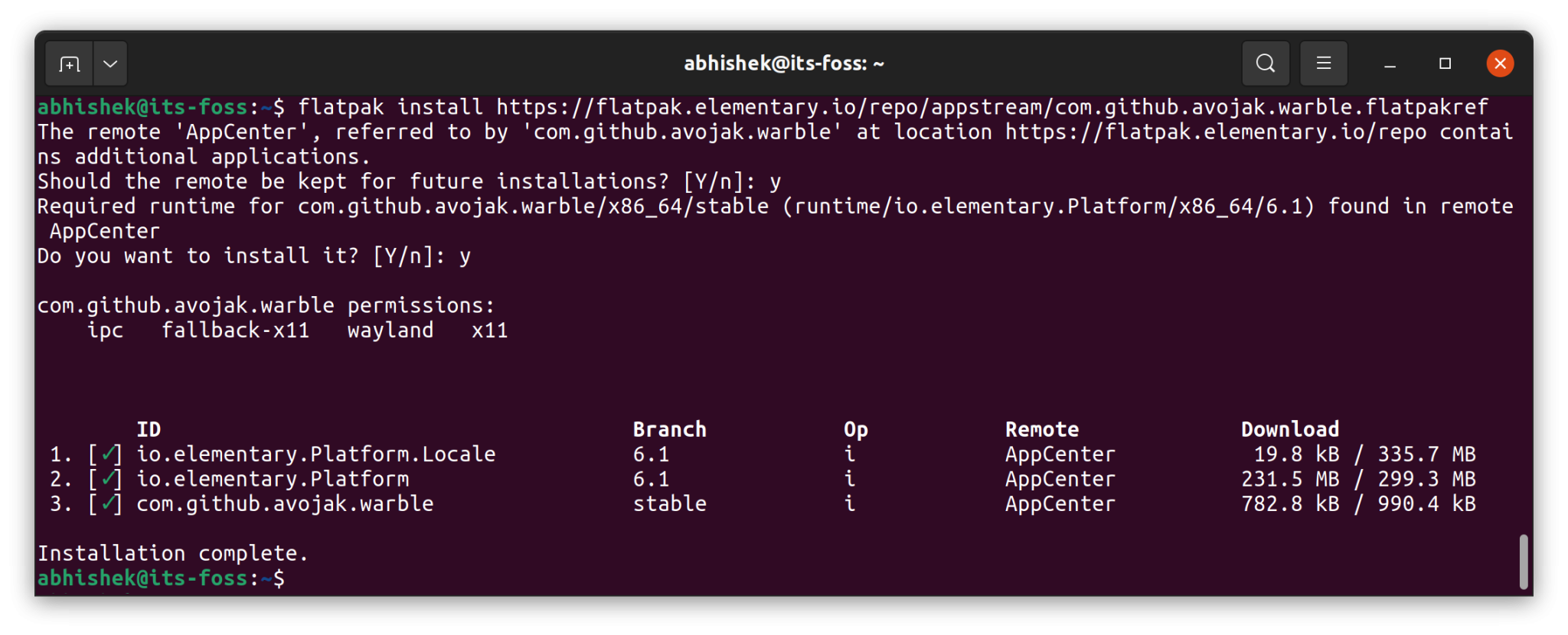
Task: Open the terminal hamburger menu
Action: 1324,63
